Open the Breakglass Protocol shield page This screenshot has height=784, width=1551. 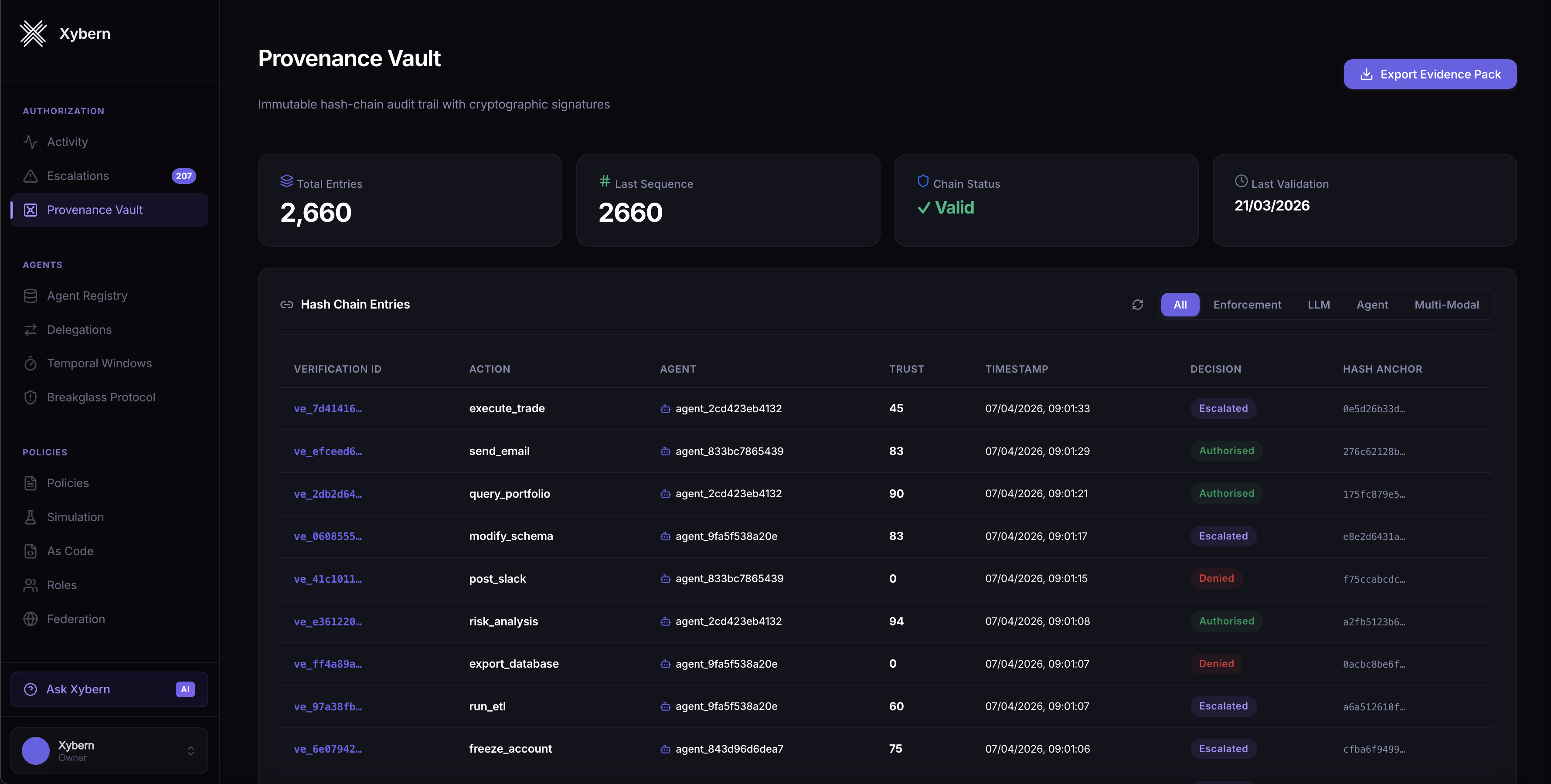click(x=101, y=397)
